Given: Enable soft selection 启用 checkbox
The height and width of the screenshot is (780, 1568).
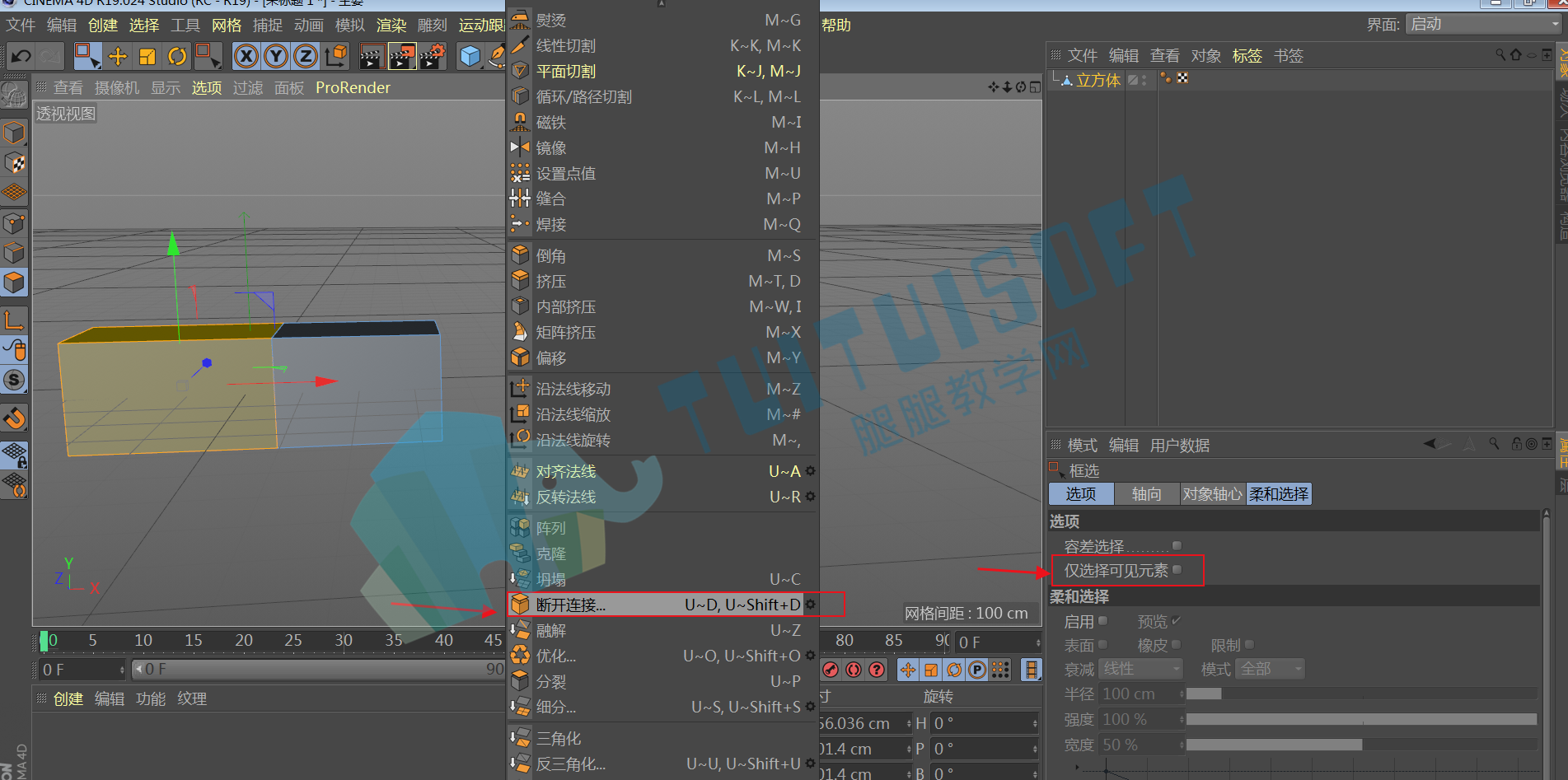Looking at the screenshot, I should (x=1102, y=621).
